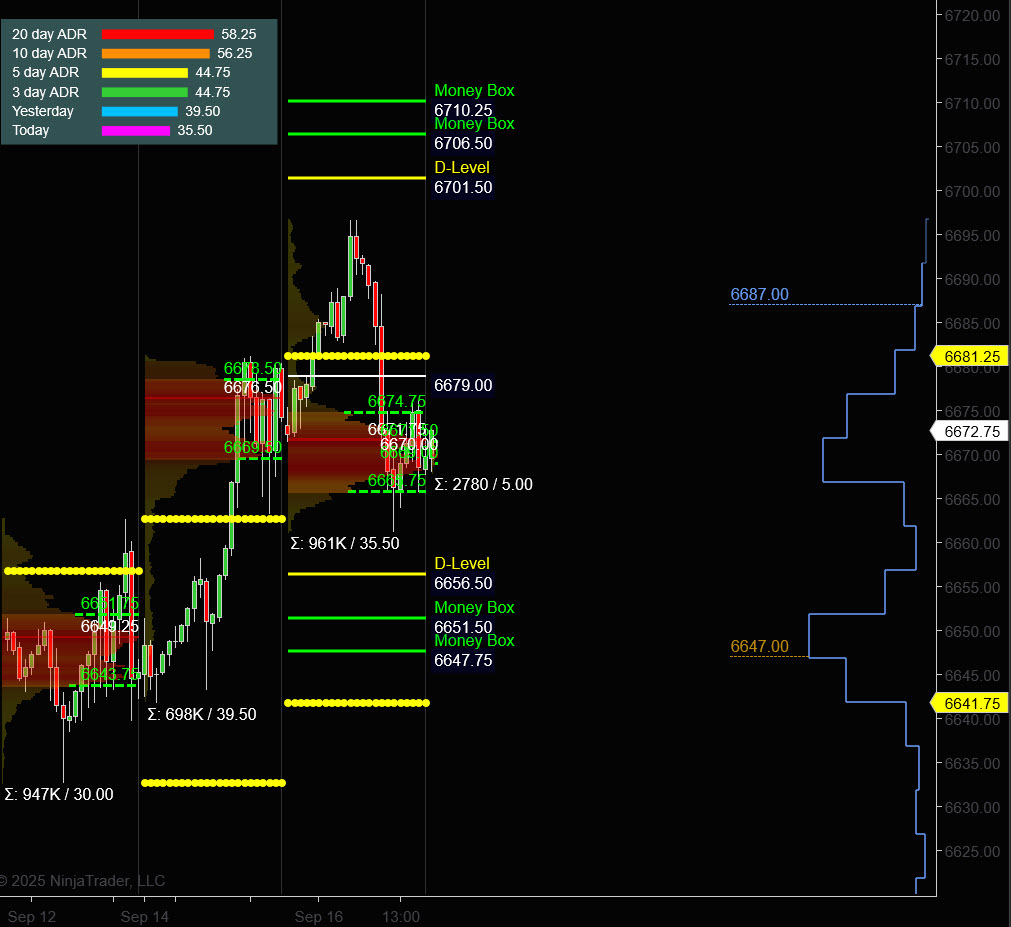Select the 13:00 time axis label
Viewport: 1011px width, 927px height.
click(x=401, y=917)
